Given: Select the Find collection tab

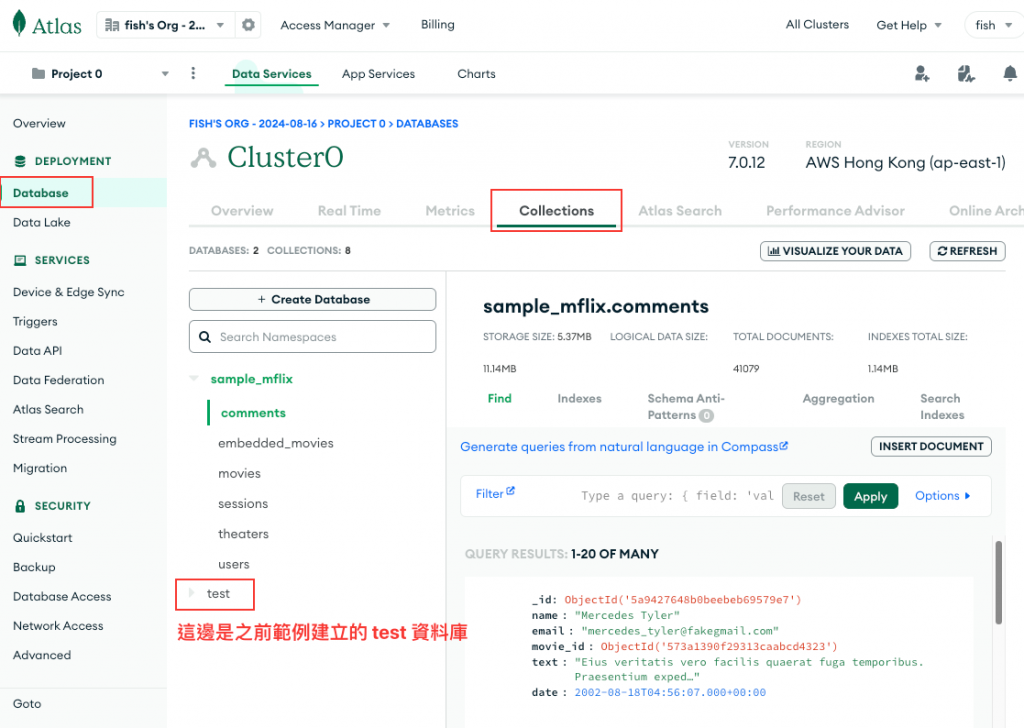Looking at the screenshot, I should tap(500, 398).
